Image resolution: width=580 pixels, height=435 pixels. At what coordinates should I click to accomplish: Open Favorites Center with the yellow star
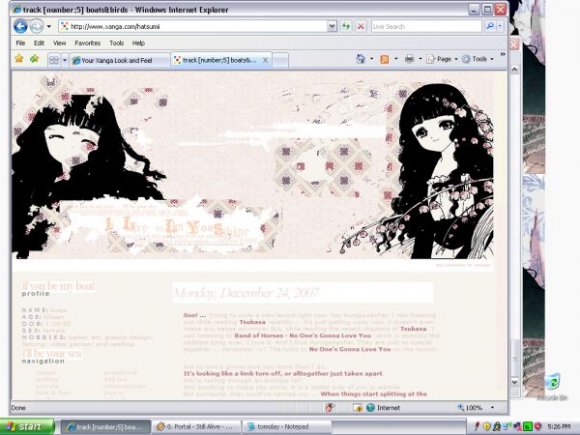coord(19,58)
